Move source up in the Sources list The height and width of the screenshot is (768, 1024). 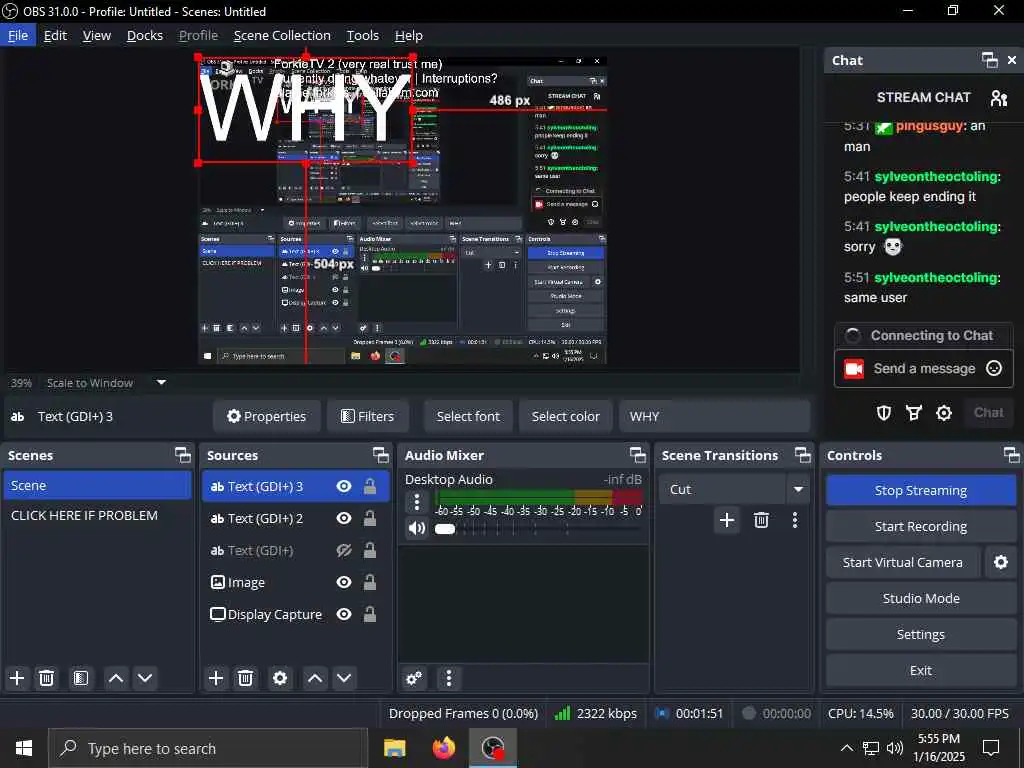[315, 678]
